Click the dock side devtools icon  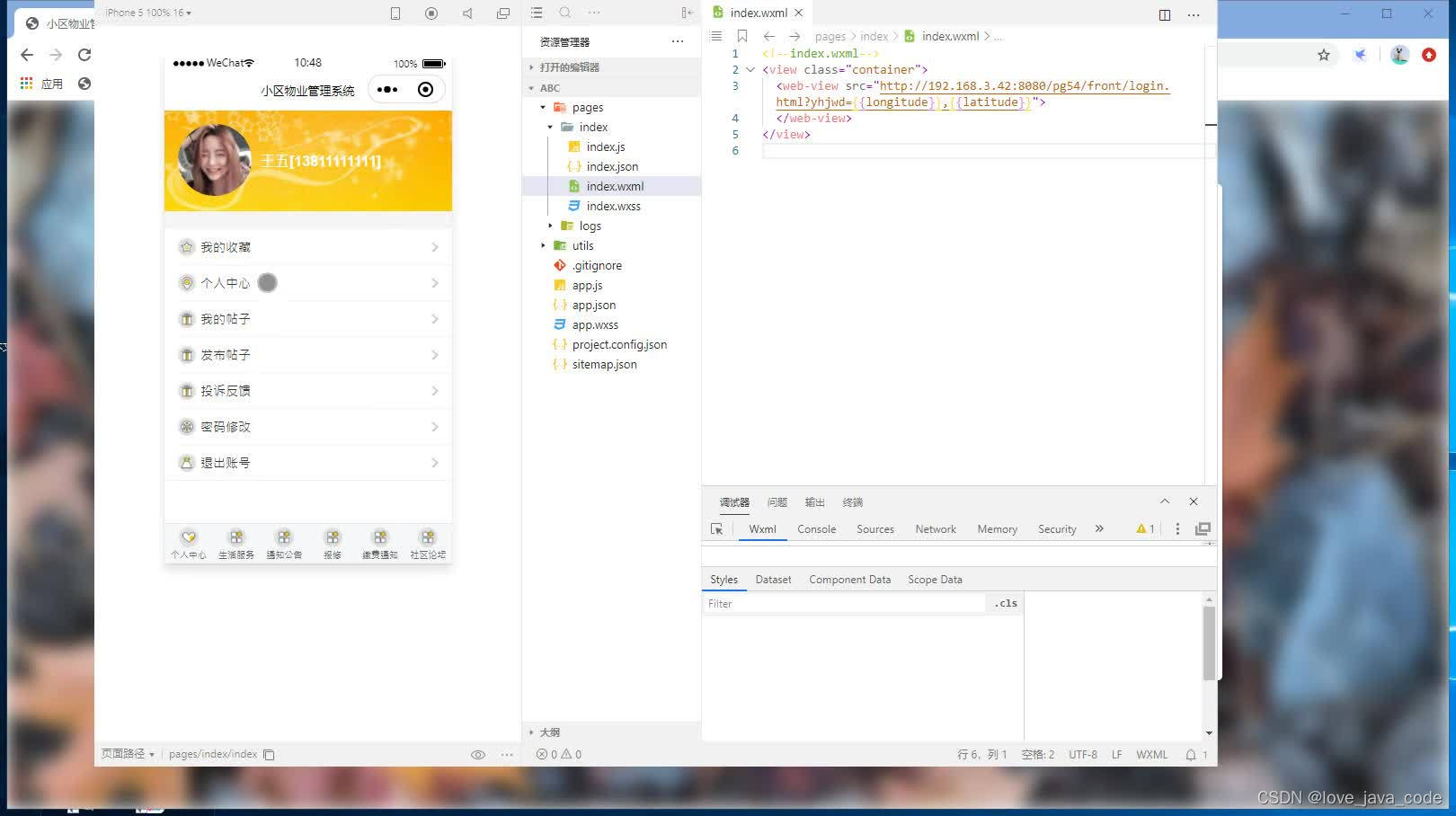[1203, 529]
